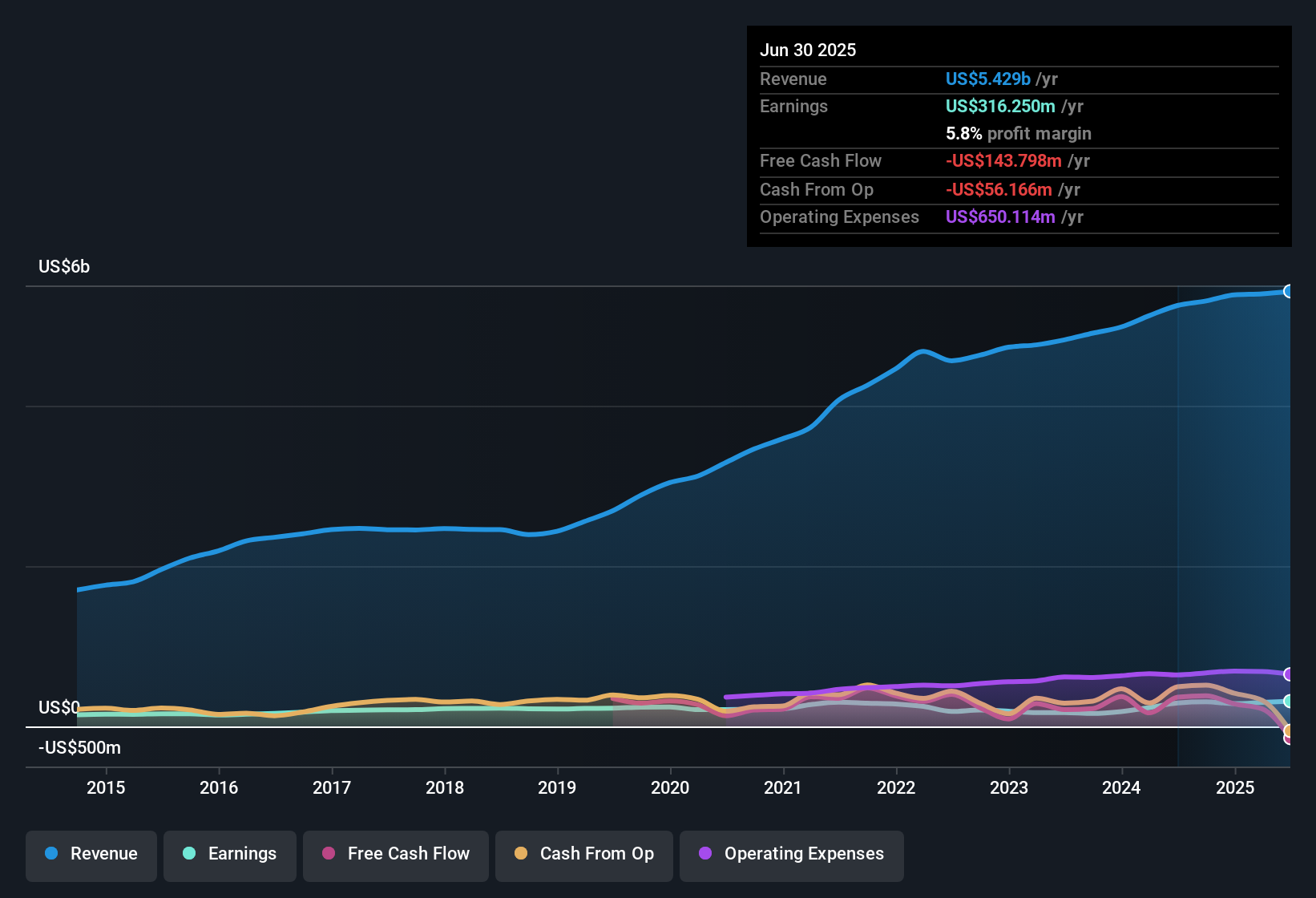Viewport: 1316px width, 898px height.
Task: Disable the Operating Expenses line in the legend
Action: [x=792, y=854]
